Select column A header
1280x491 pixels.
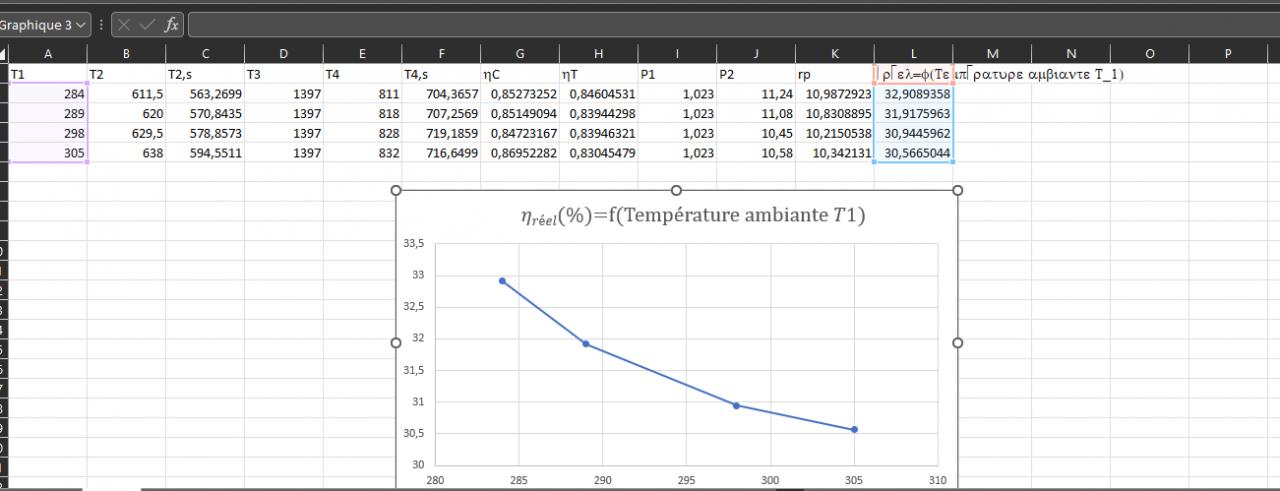point(48,54)
